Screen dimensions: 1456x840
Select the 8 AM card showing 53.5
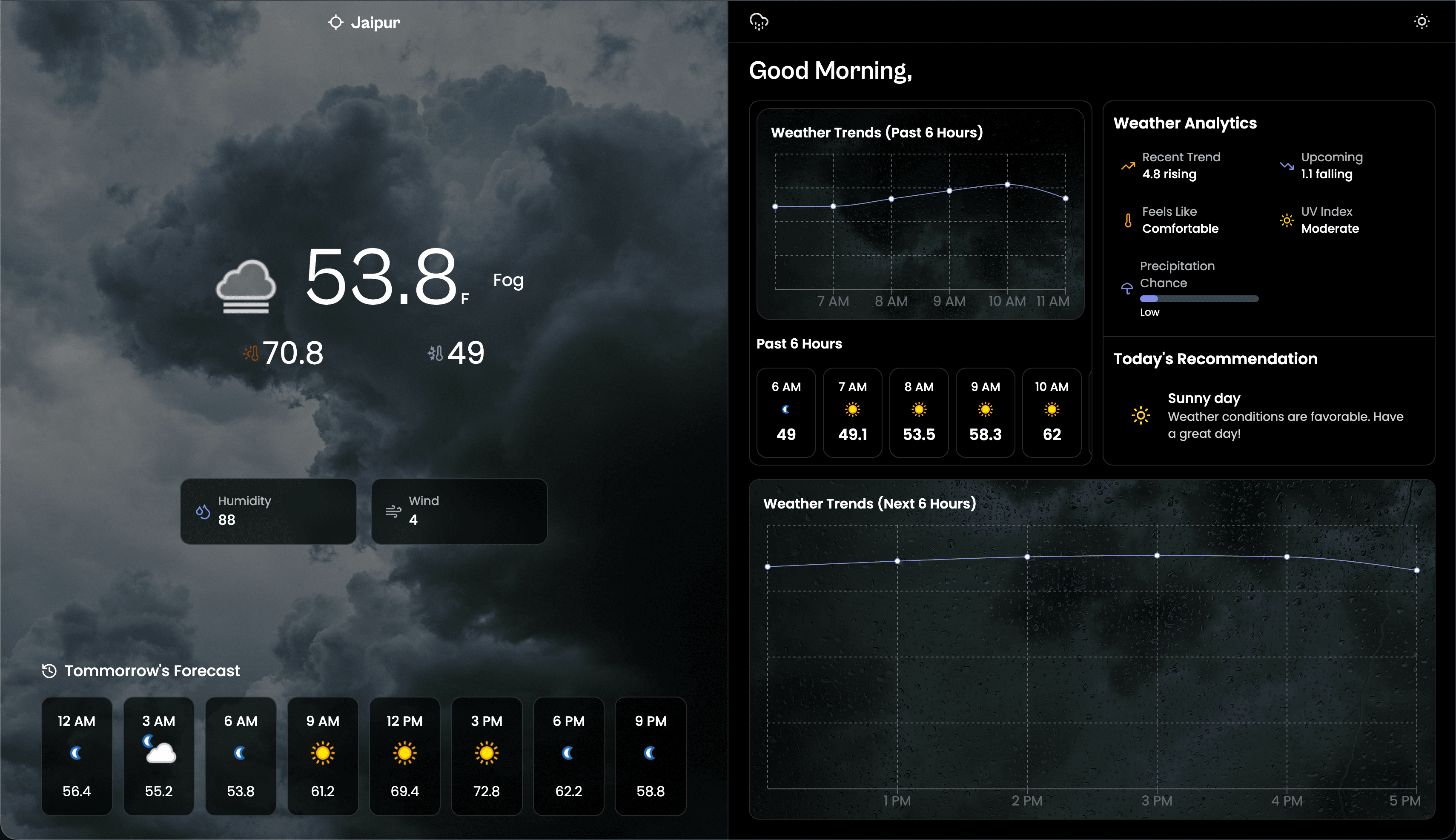(x=919, y=412)
